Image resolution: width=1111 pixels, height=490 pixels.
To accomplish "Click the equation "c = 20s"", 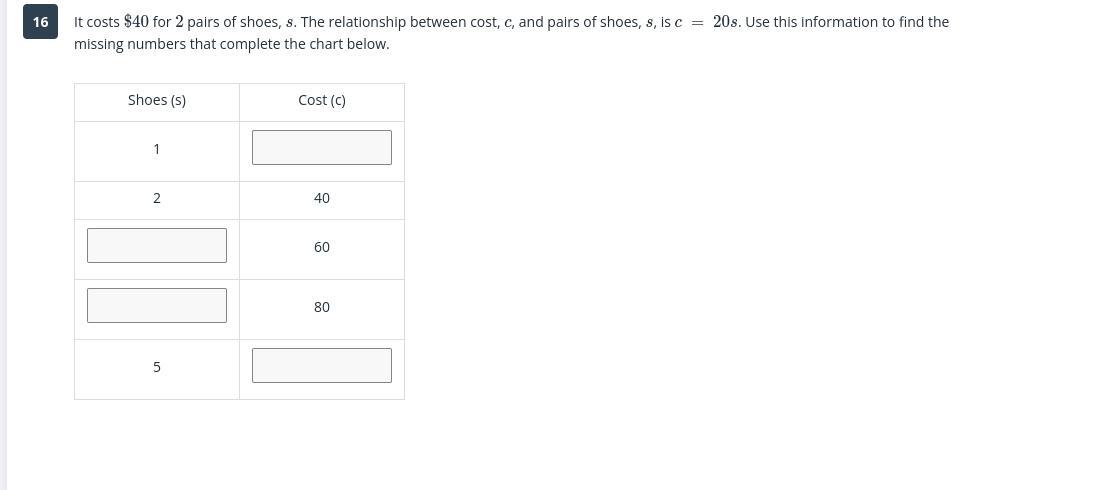I will pos(707,22).
